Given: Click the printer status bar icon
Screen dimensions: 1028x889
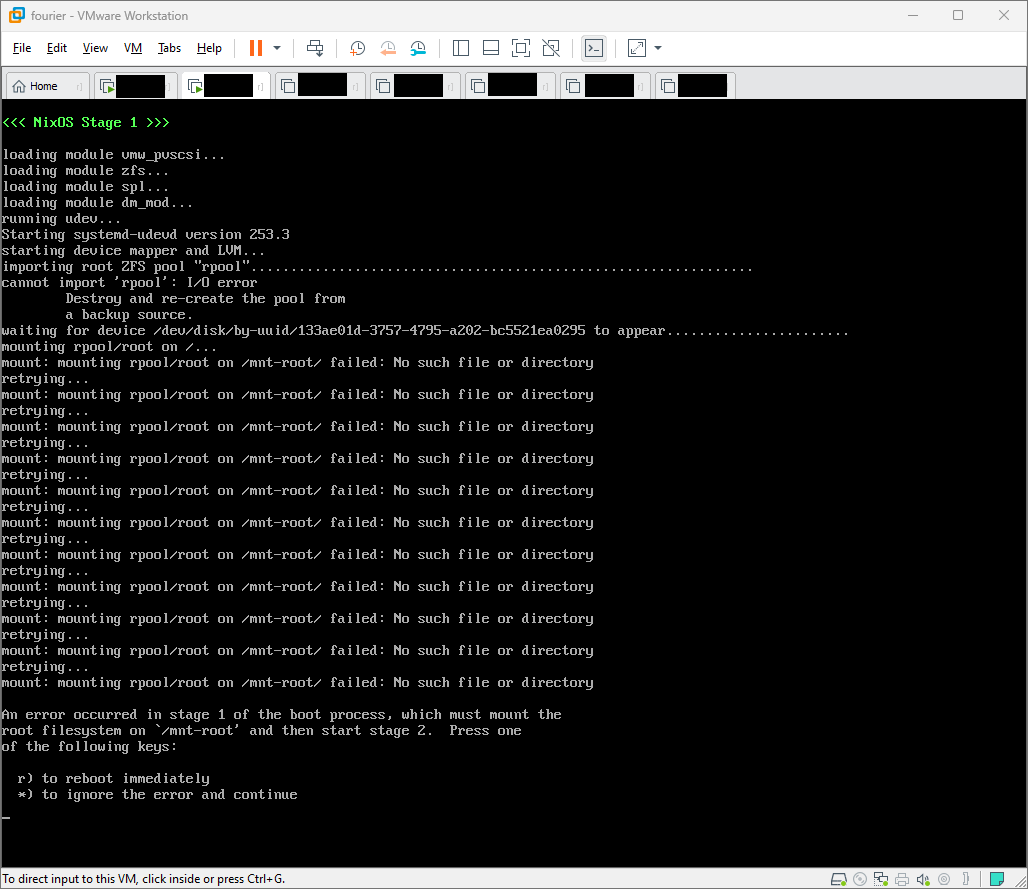Looking at the screenshot, I should (902, 879).
